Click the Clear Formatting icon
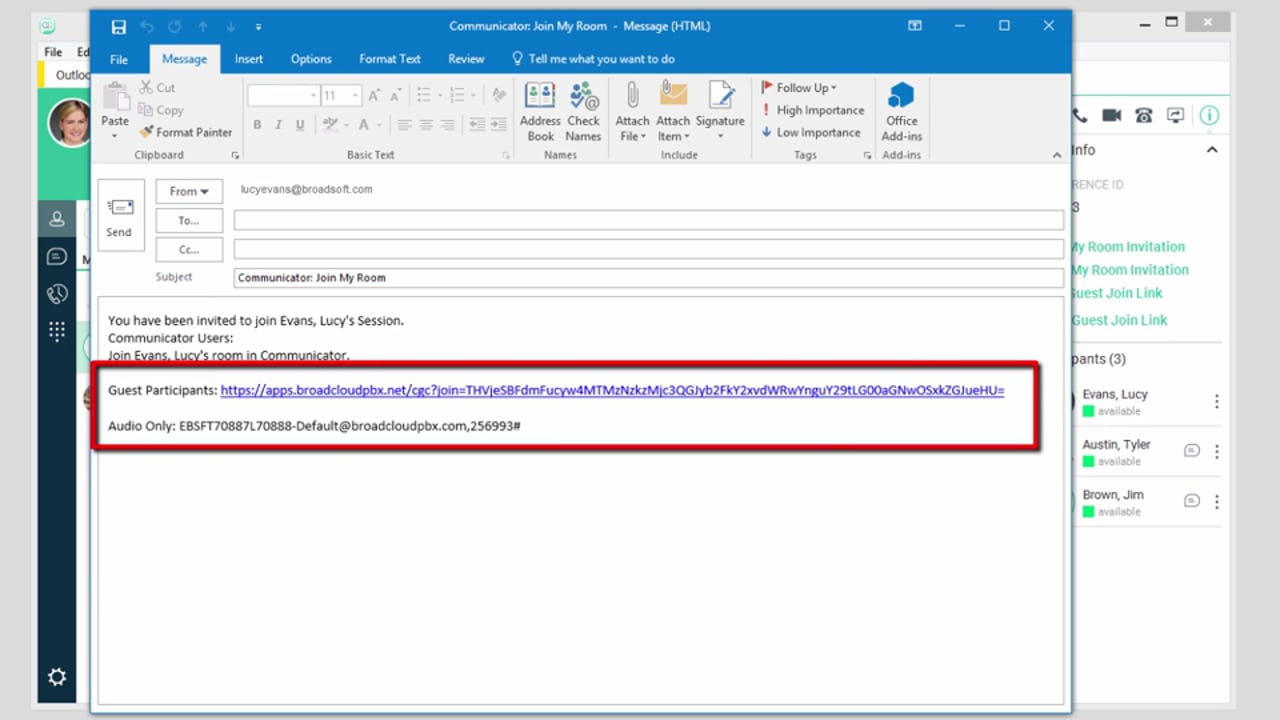 coord(498,96)
